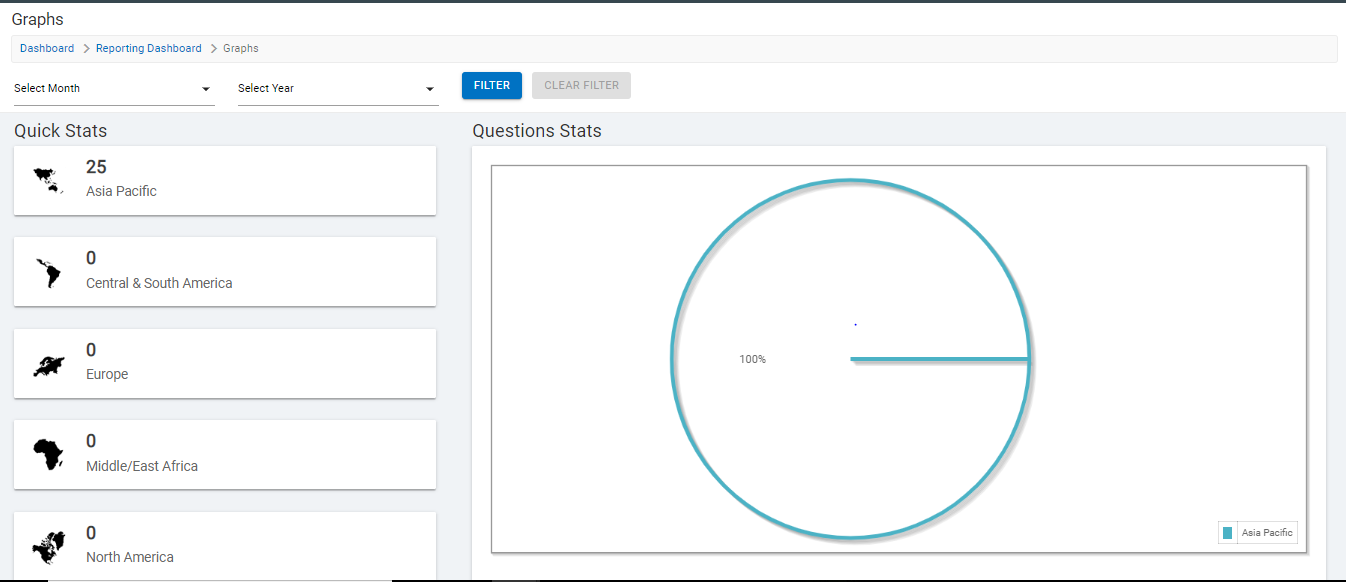Screen dimensions: 1346x582
Task: Click the Asia Pacific map icon
Action: coord(47,180)
